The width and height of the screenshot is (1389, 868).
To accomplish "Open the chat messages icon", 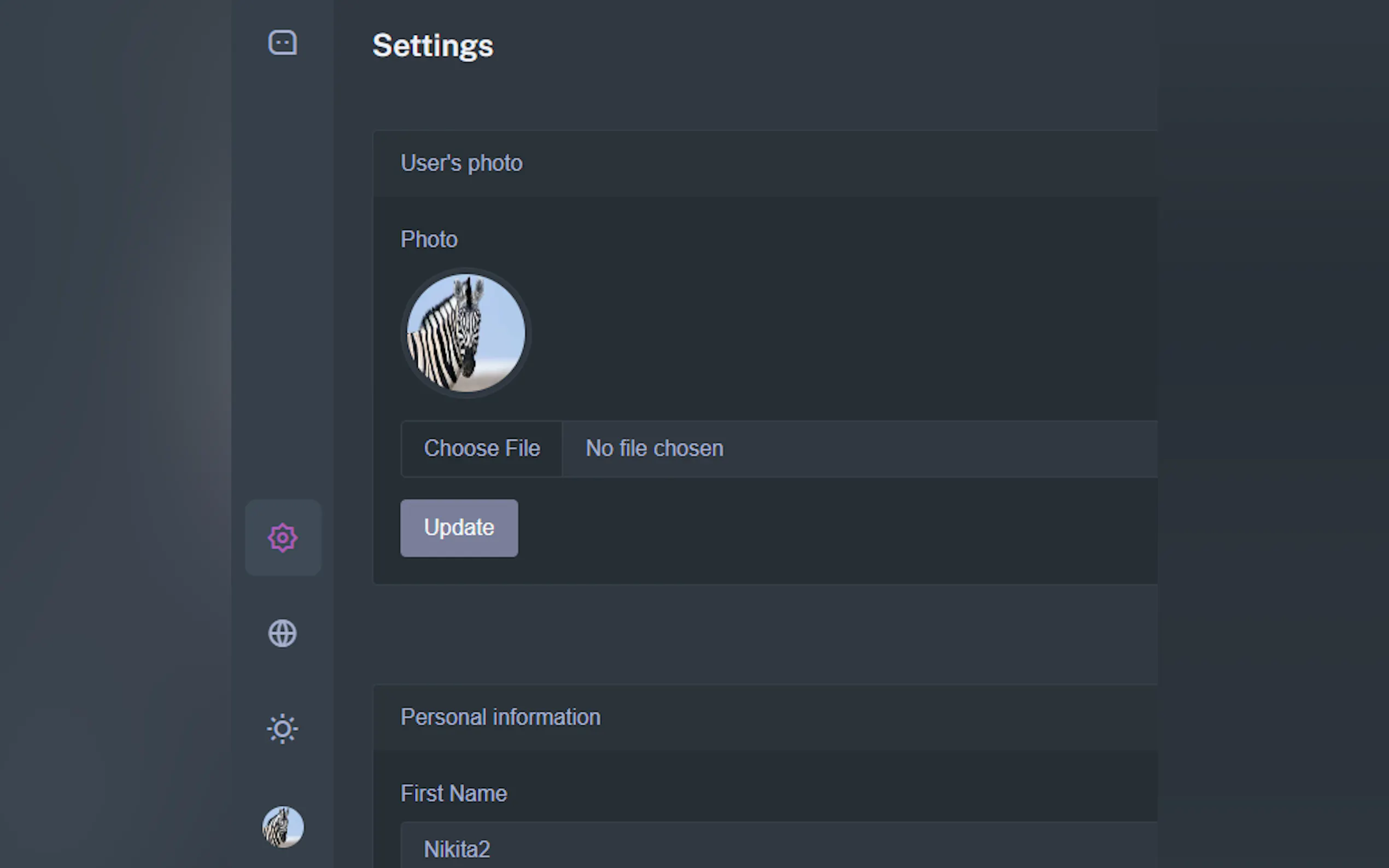I will click(283, 43).
